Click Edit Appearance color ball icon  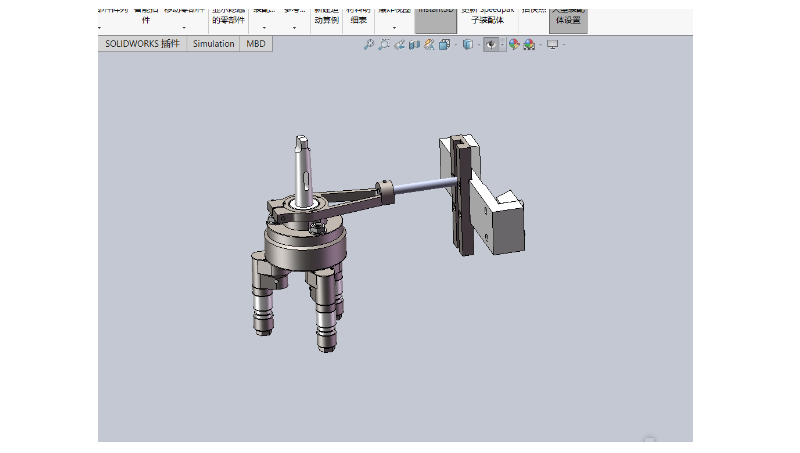[x=514, y=45]
